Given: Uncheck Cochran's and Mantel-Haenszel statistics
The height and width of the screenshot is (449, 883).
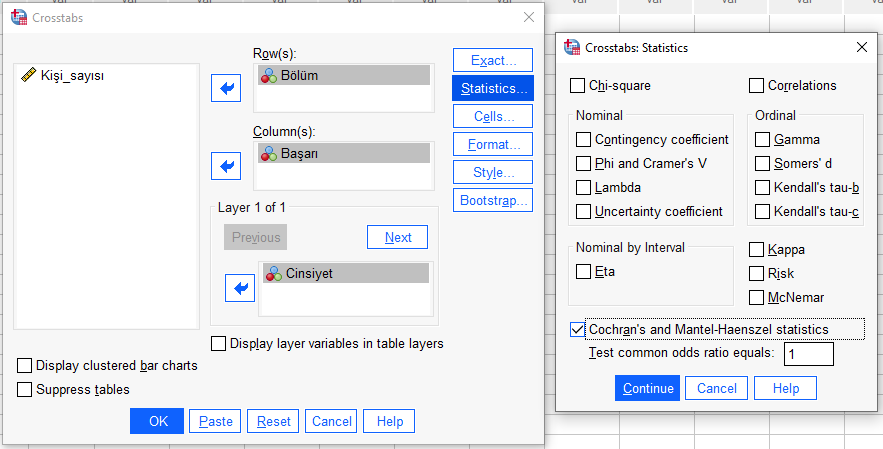Looking at the screenshot, I should 578,329.
